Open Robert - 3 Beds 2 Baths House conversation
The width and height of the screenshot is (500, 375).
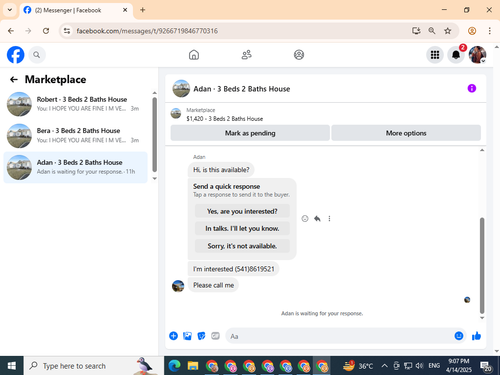(76, 104)
